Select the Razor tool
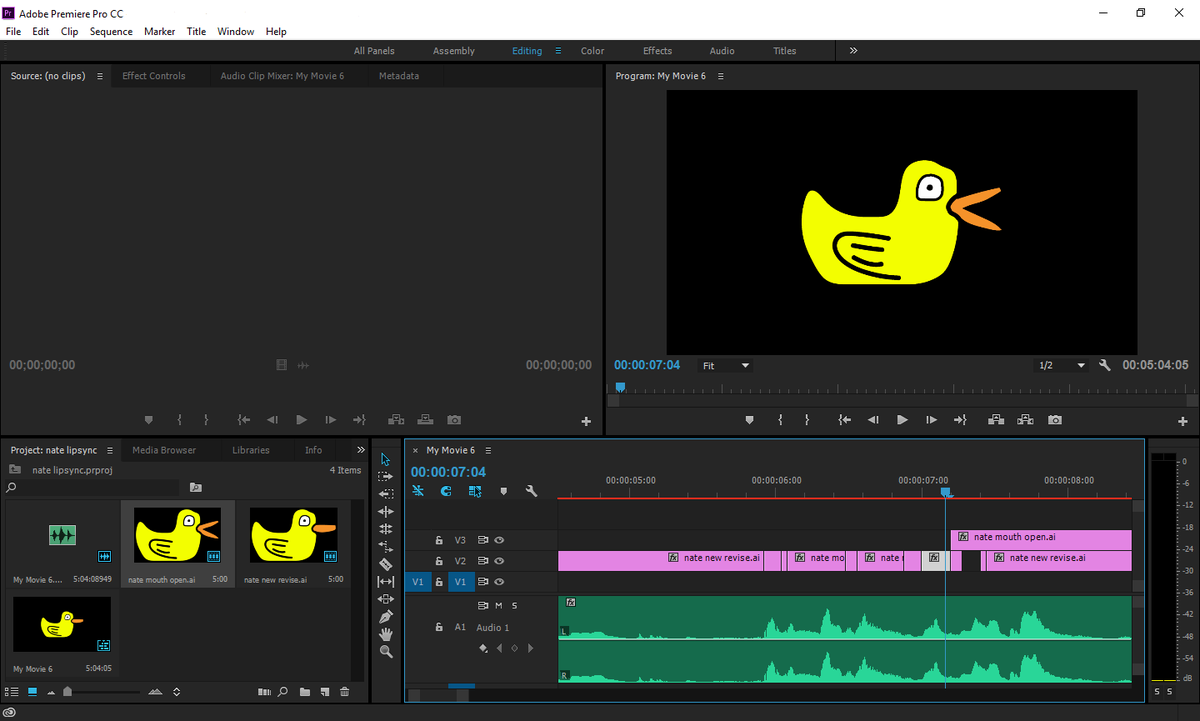 point(386,564)
